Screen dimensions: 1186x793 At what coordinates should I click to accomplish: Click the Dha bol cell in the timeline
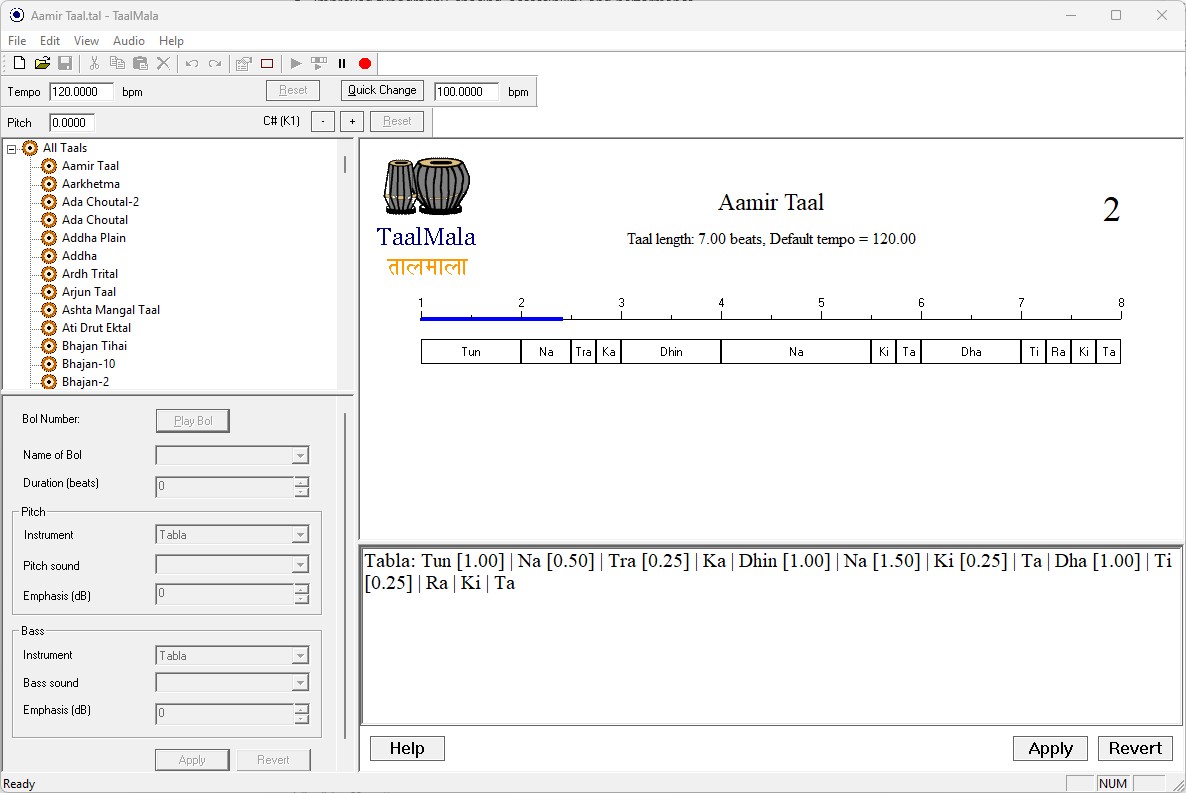[971, 352]
